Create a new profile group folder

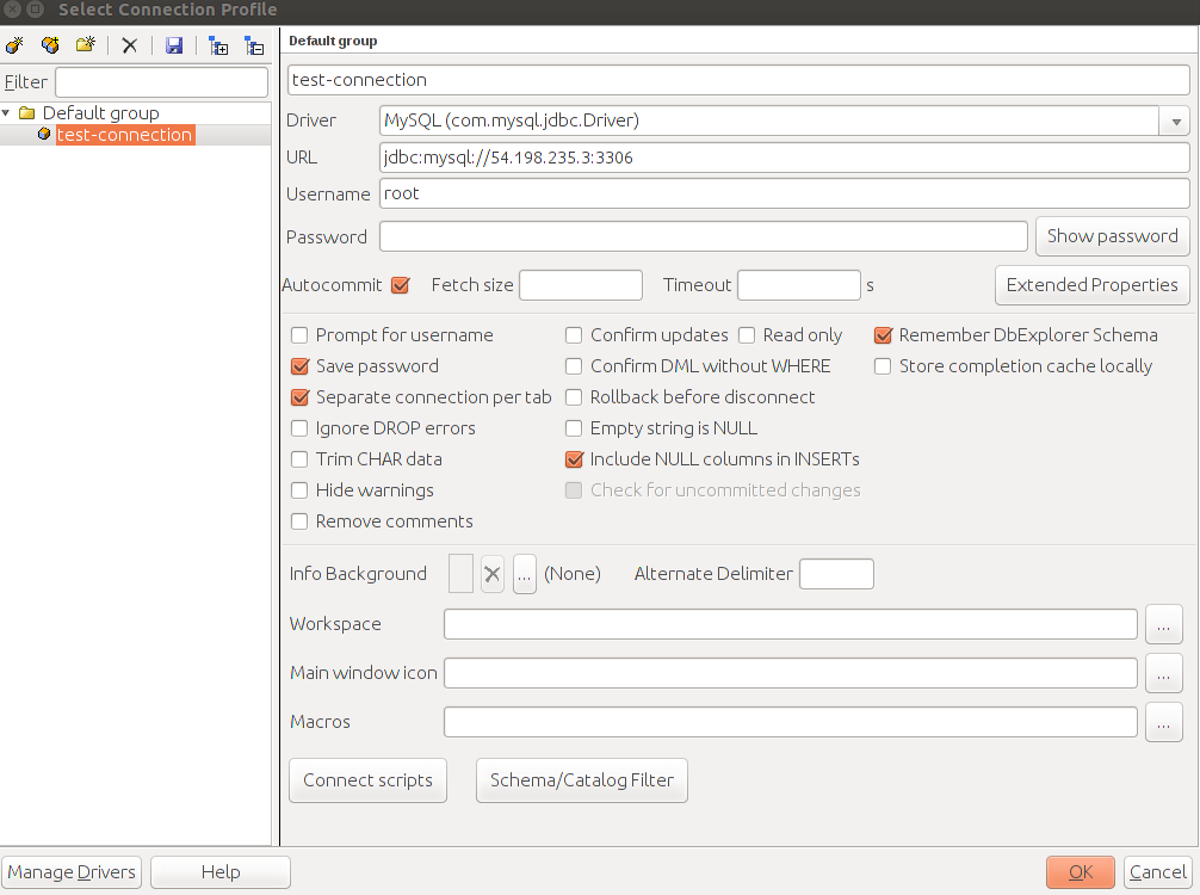coord(86,45)
